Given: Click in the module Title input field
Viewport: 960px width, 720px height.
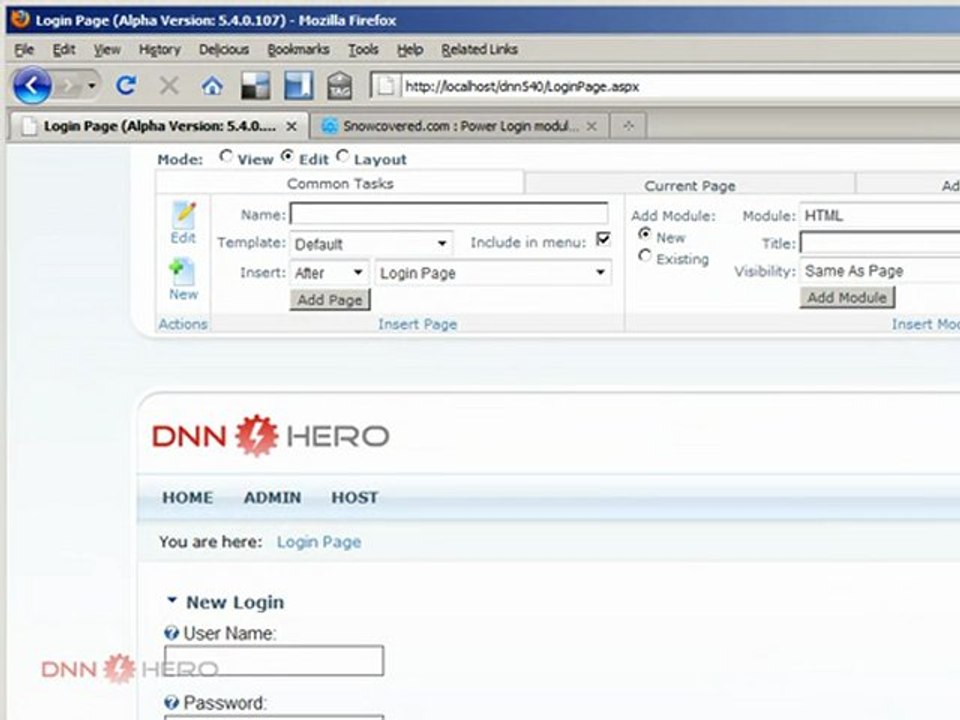Looking at the screenshot, I should point(880,243).
